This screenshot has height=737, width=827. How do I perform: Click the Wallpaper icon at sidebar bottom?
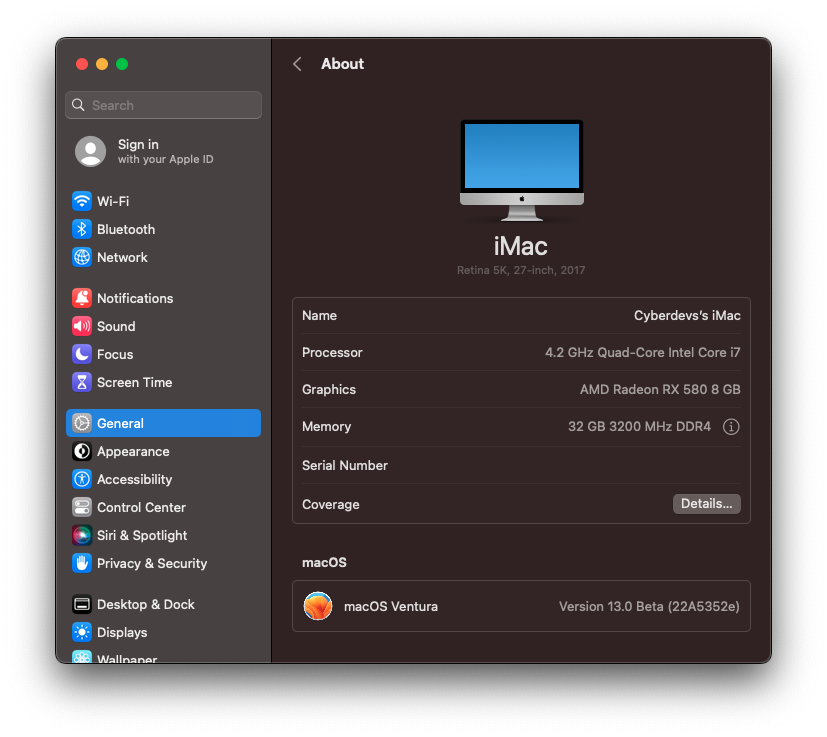(x=82, y=657)
